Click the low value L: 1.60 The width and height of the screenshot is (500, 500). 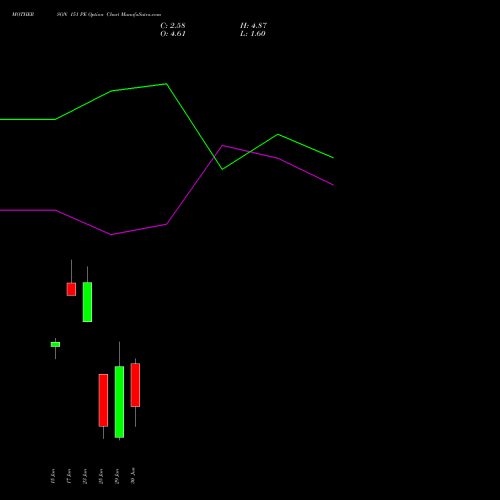click(253, 34)
